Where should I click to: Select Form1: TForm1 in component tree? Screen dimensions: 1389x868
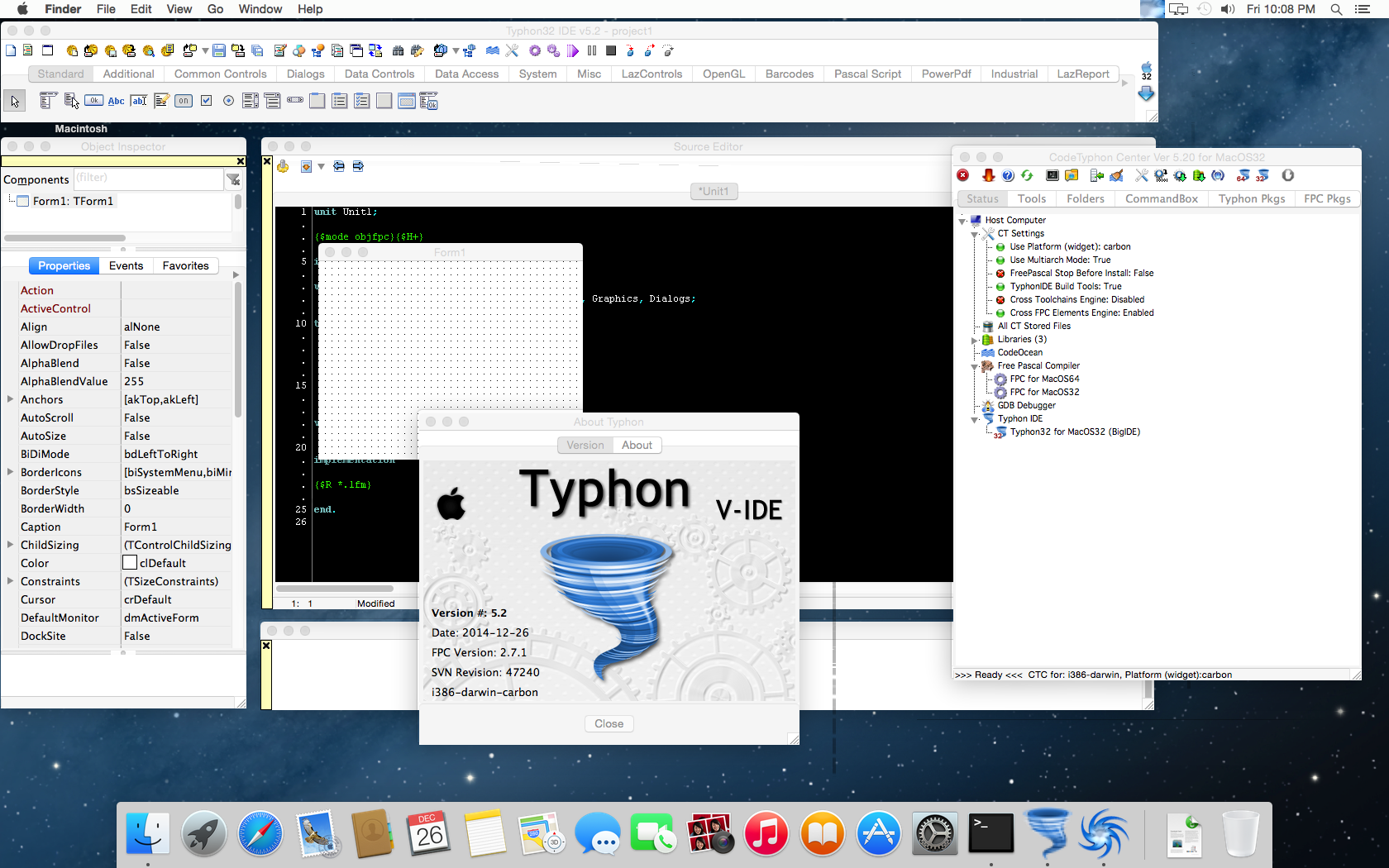point(73,201)
